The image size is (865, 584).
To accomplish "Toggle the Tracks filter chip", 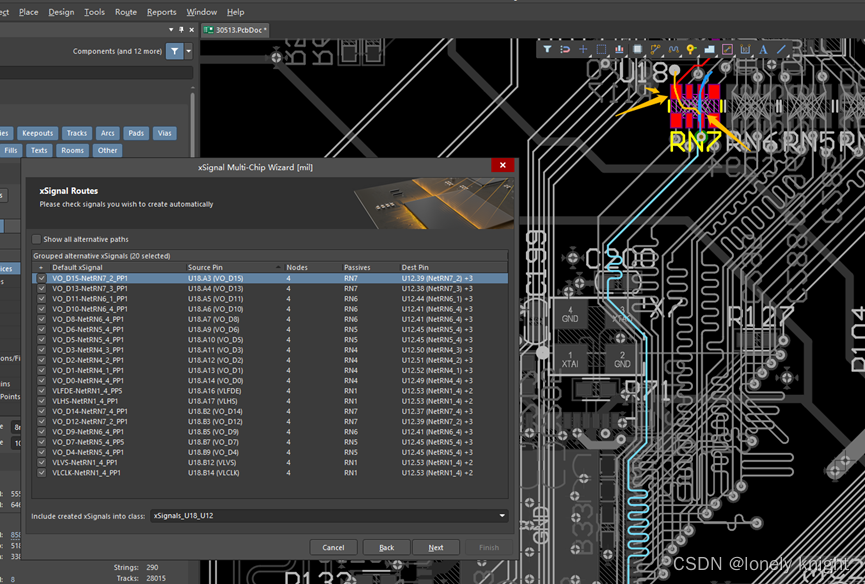I will click(77, 133).
